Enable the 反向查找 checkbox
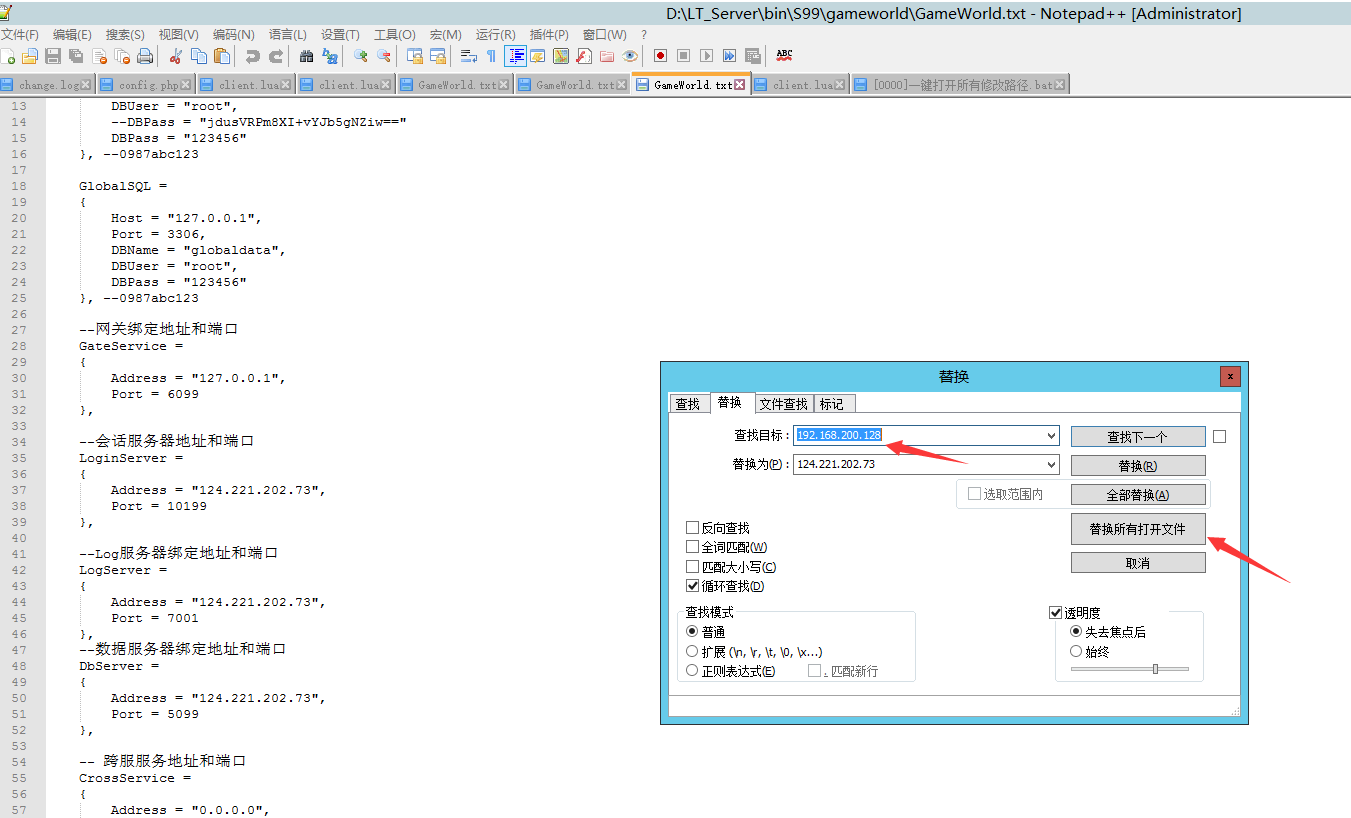The width and height of the screenshot is (1351, 818). click(x=693, y=528)
